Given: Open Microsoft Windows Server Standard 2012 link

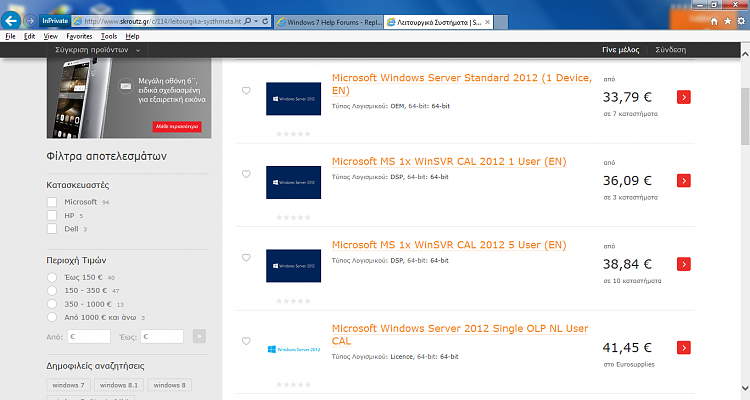Looking at the screenshot, I should click(x=462, y=84).
